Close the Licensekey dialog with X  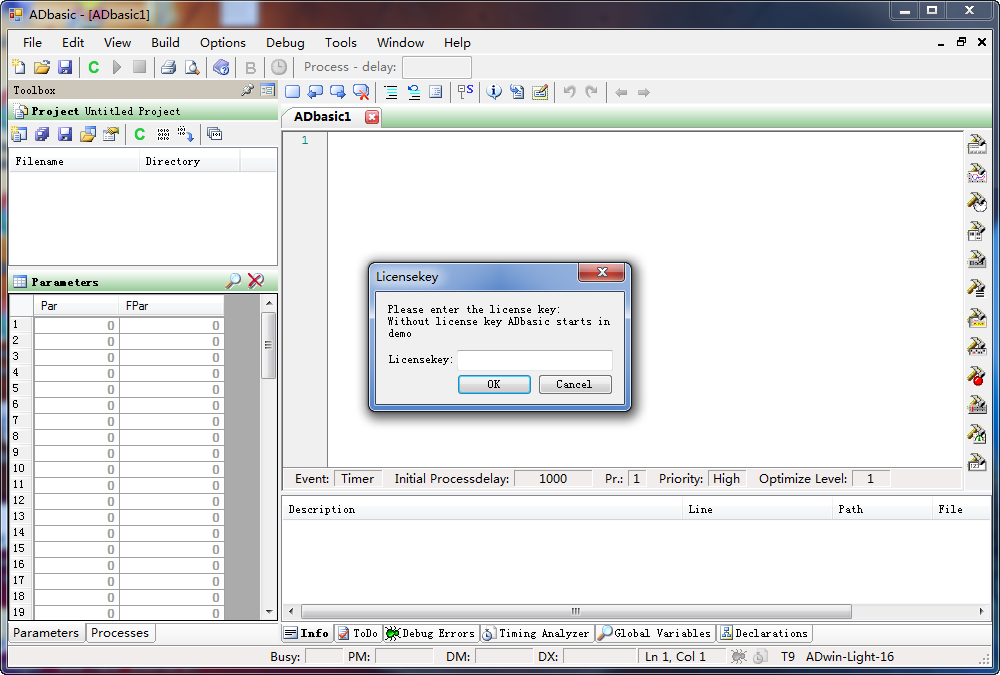point(601,272)
